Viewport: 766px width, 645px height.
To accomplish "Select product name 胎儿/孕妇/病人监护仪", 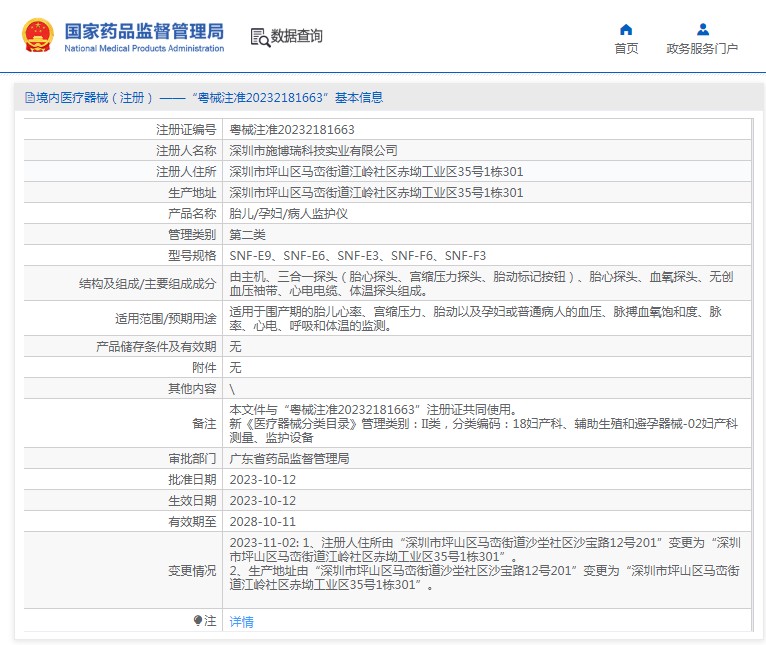I will pos(288,214).
